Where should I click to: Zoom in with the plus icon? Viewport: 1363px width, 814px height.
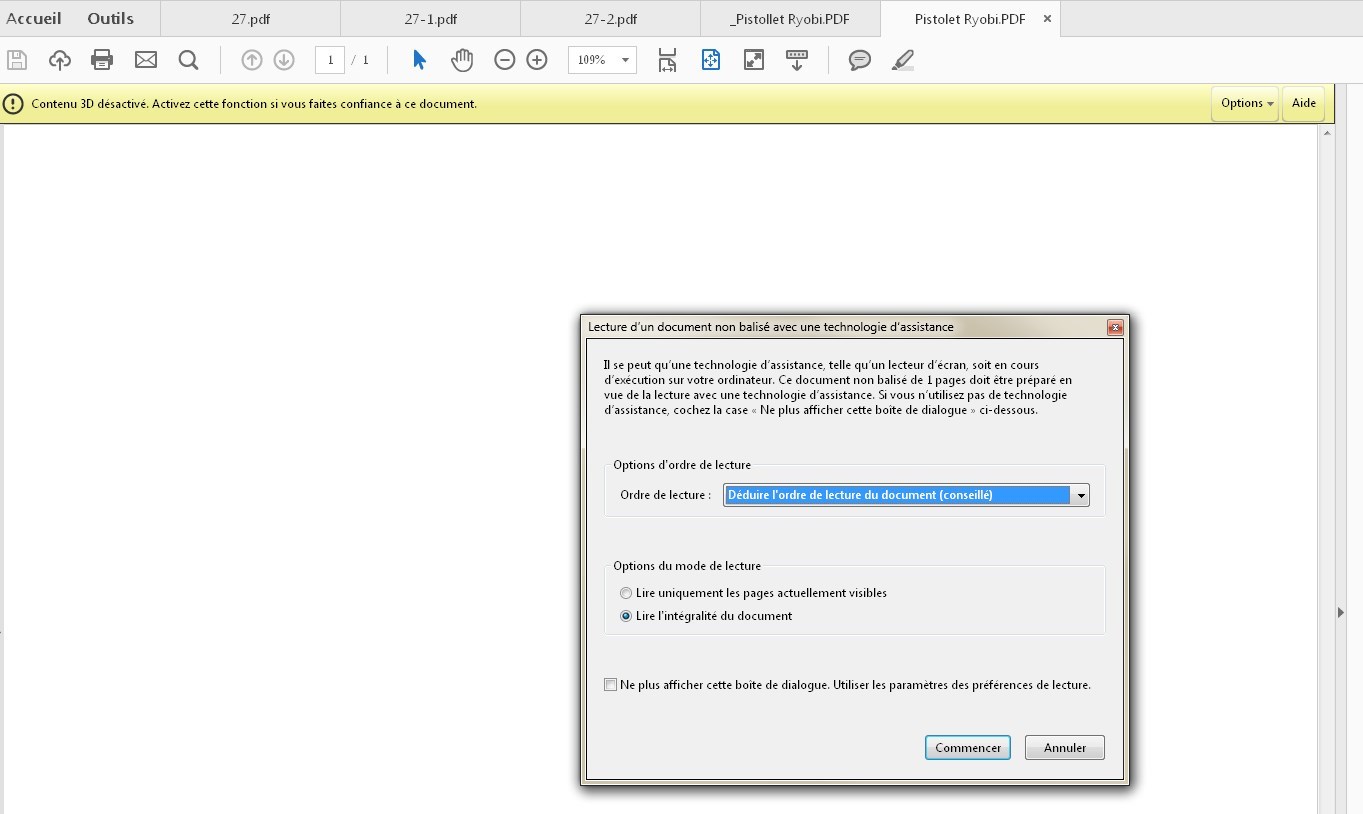click(537, 60)
